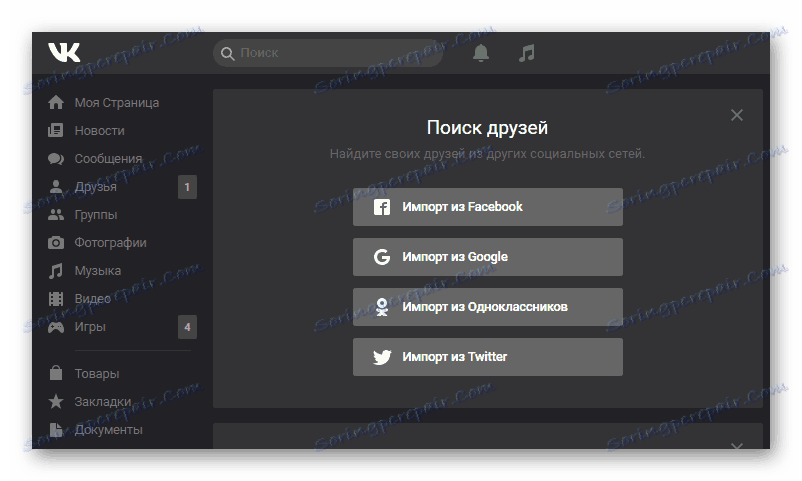Image resolution: width=802 pixels, height=481 pixels.
Task: Click the document icon beside Документы
Action: 56,429
